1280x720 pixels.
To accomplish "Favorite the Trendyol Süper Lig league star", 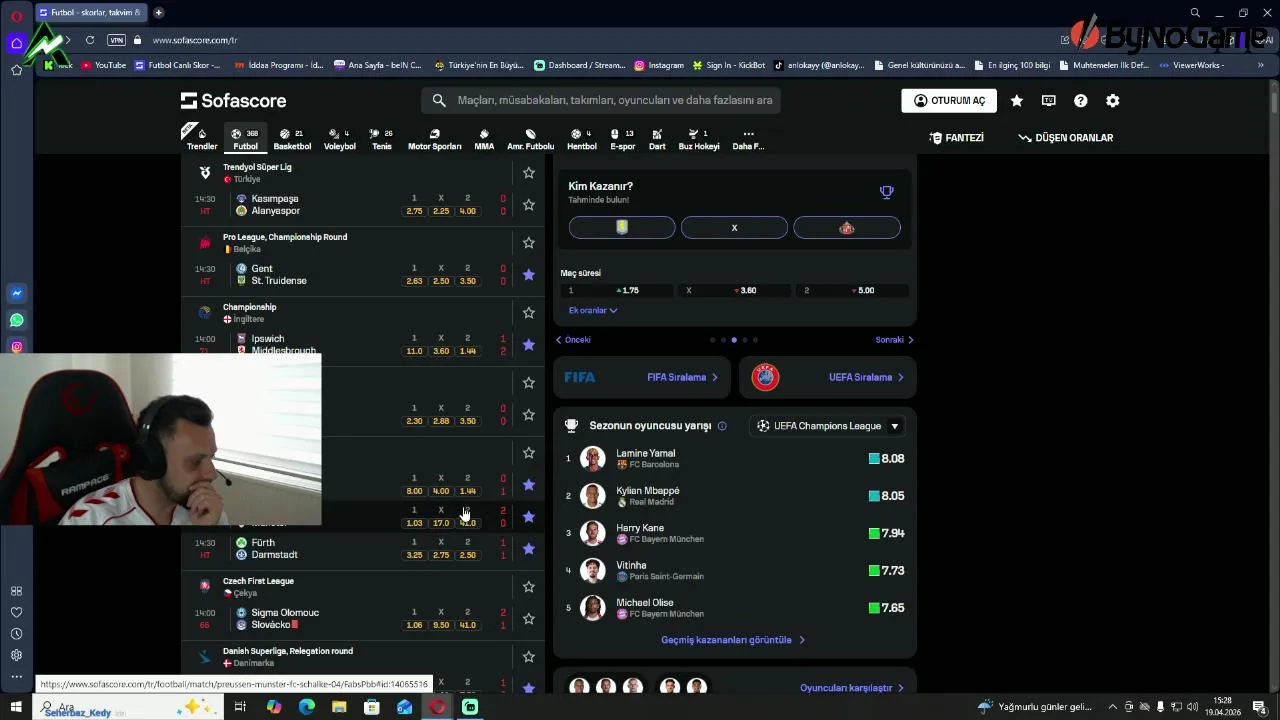I will 529,173.
